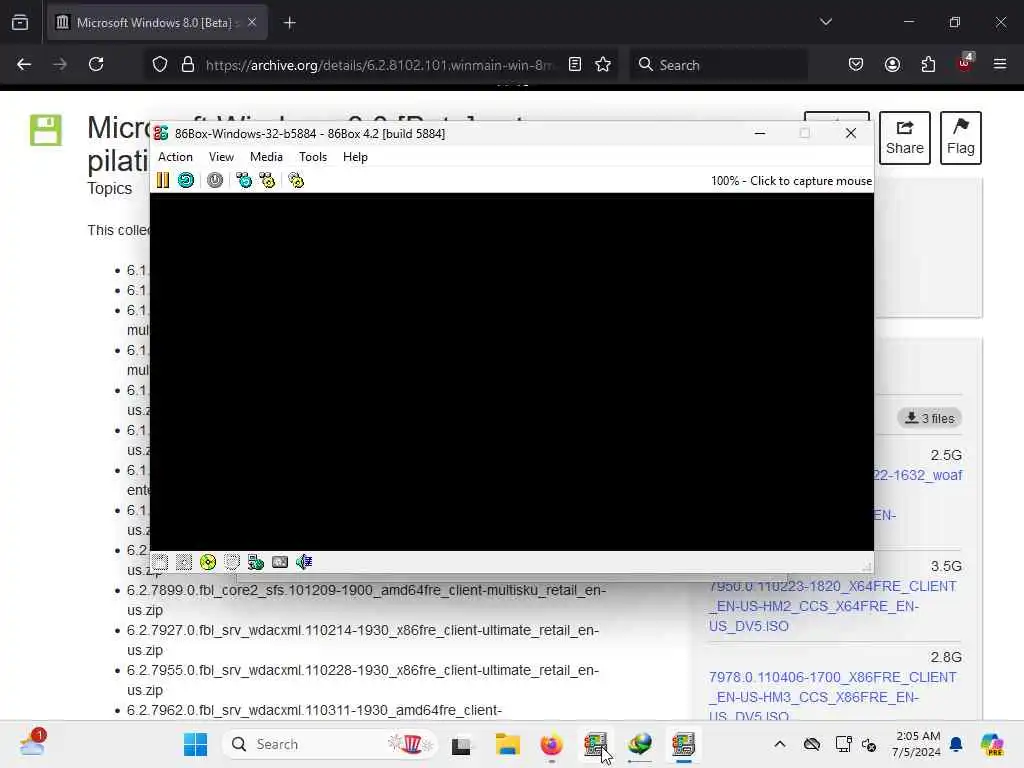Open Firefox application hamburger menu
Screen dimensions: 1024x768
point(1000,65)
